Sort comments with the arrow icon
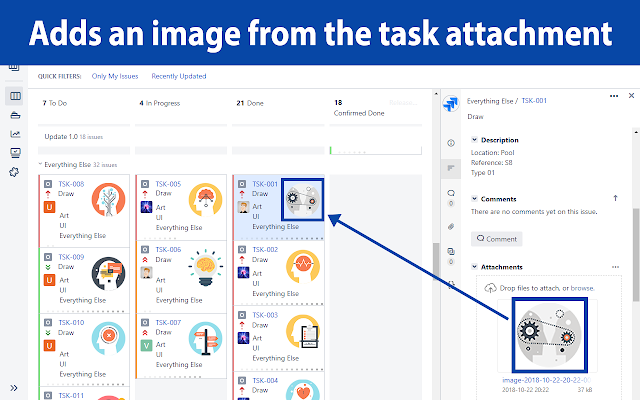 [616, 198]
